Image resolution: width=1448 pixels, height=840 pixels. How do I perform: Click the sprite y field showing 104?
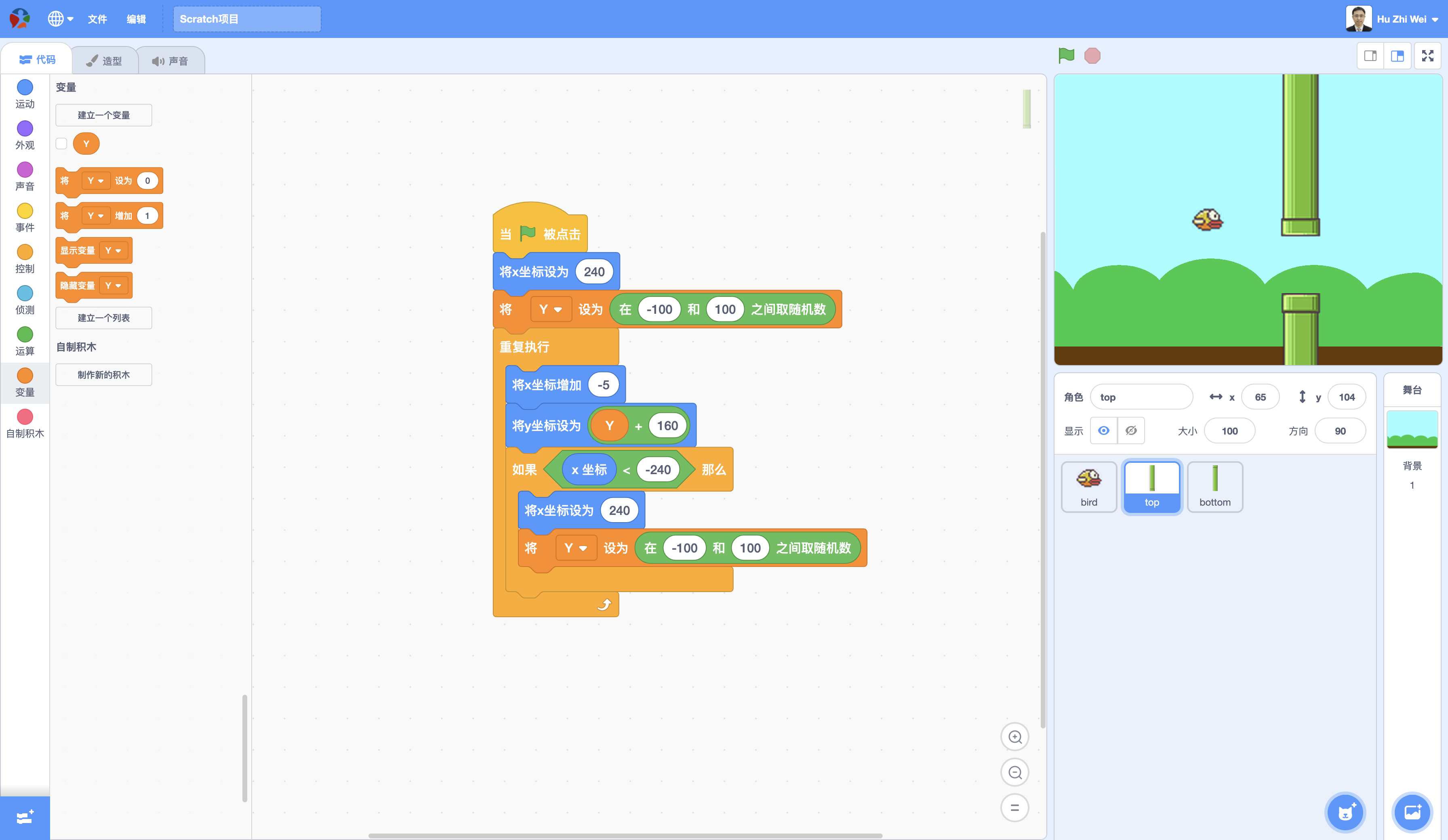(1347, 397)
